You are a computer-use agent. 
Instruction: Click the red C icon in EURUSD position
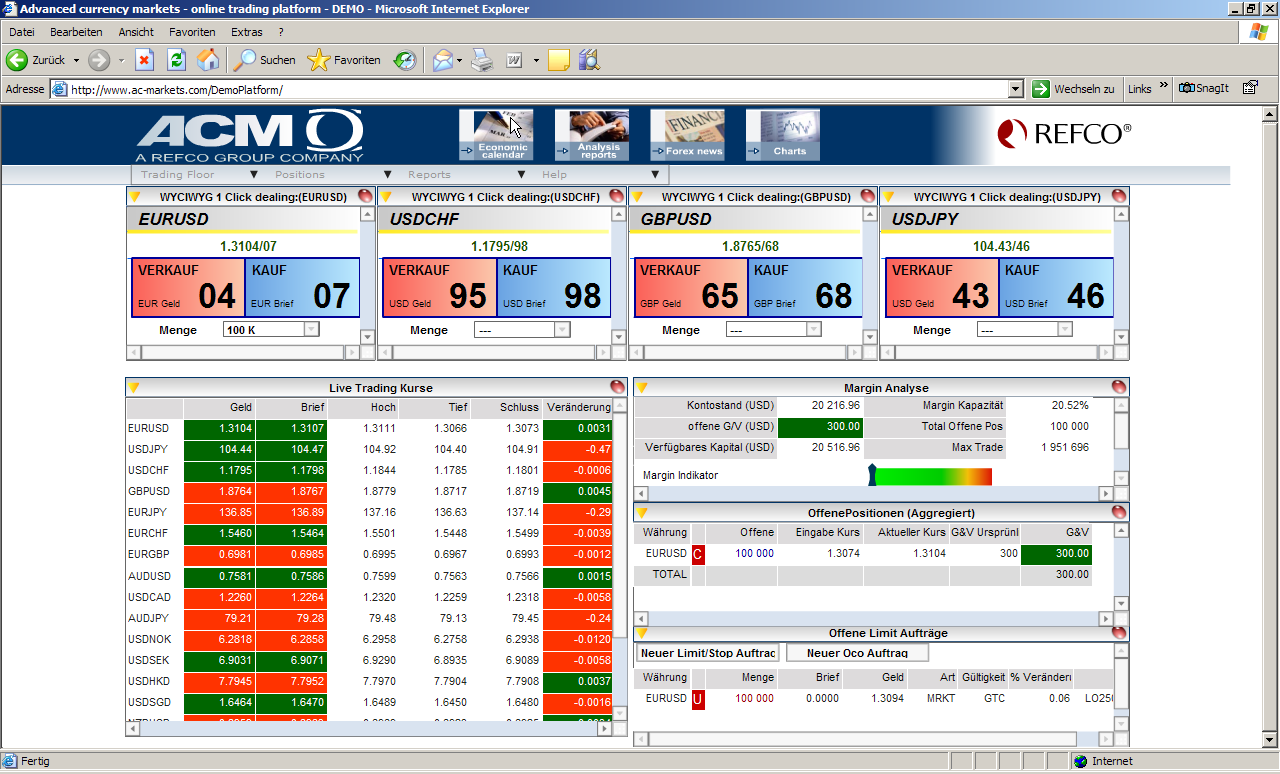[698, 553]
